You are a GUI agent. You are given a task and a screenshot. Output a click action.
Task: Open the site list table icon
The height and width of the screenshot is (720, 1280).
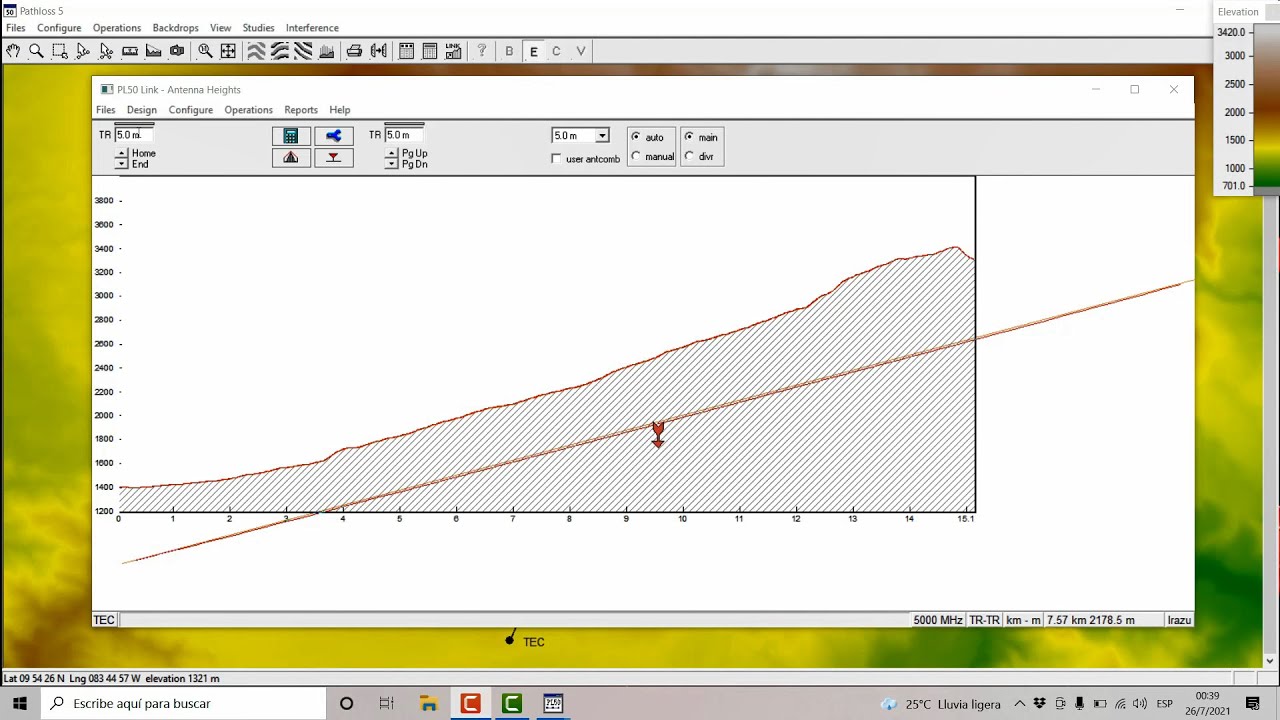[x=406, y=51]
